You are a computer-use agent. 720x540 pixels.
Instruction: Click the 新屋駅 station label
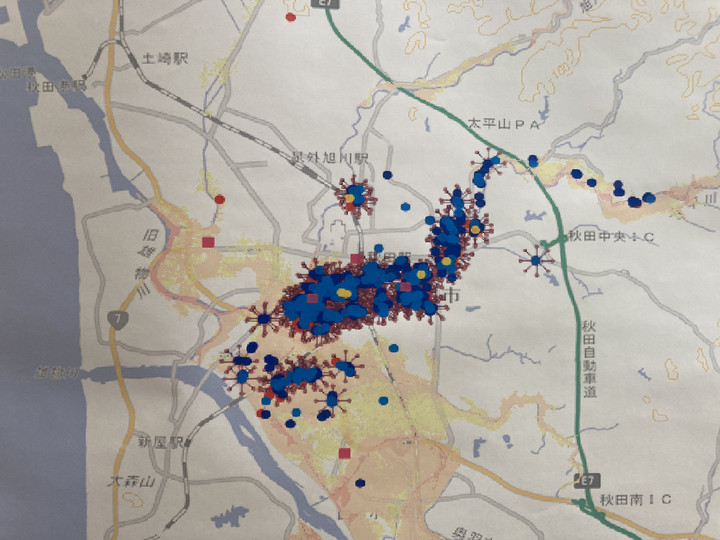160,441
